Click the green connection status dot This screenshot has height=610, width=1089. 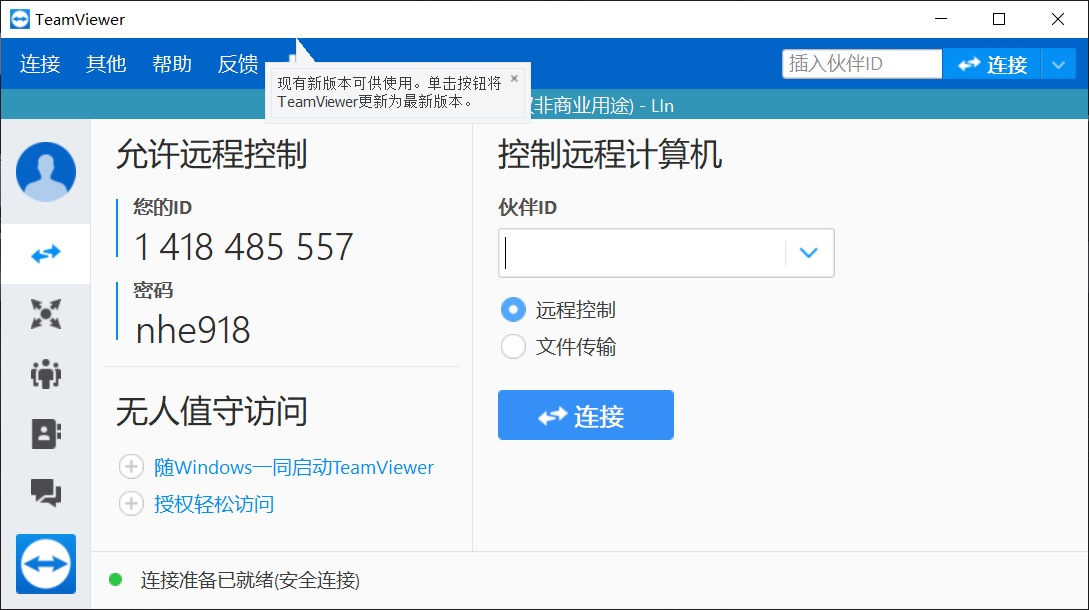(116, 579)
